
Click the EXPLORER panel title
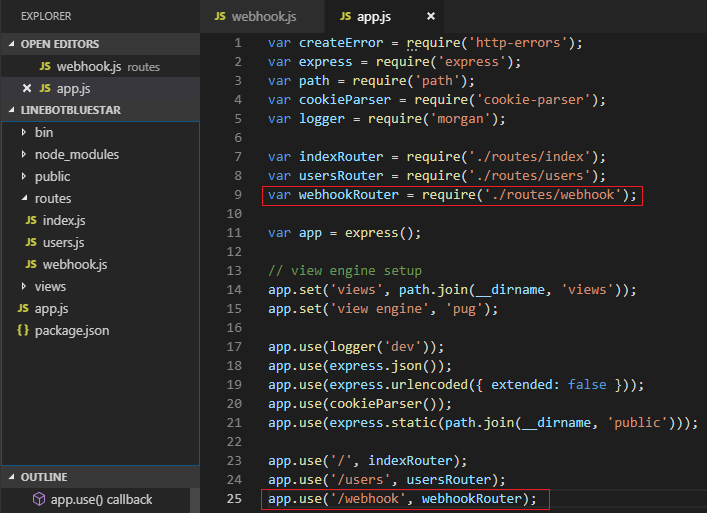[x=46, y=16]
